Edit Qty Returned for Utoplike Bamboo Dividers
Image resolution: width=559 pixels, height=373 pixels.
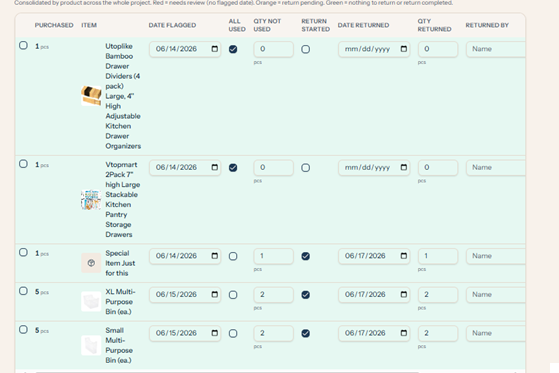(438, 49)
